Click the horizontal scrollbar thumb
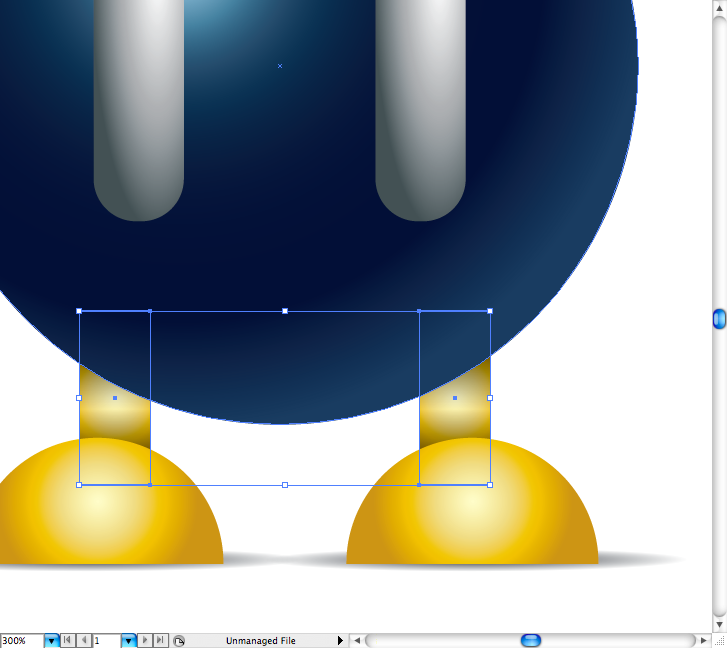727x648 pixels. (531, 640)
